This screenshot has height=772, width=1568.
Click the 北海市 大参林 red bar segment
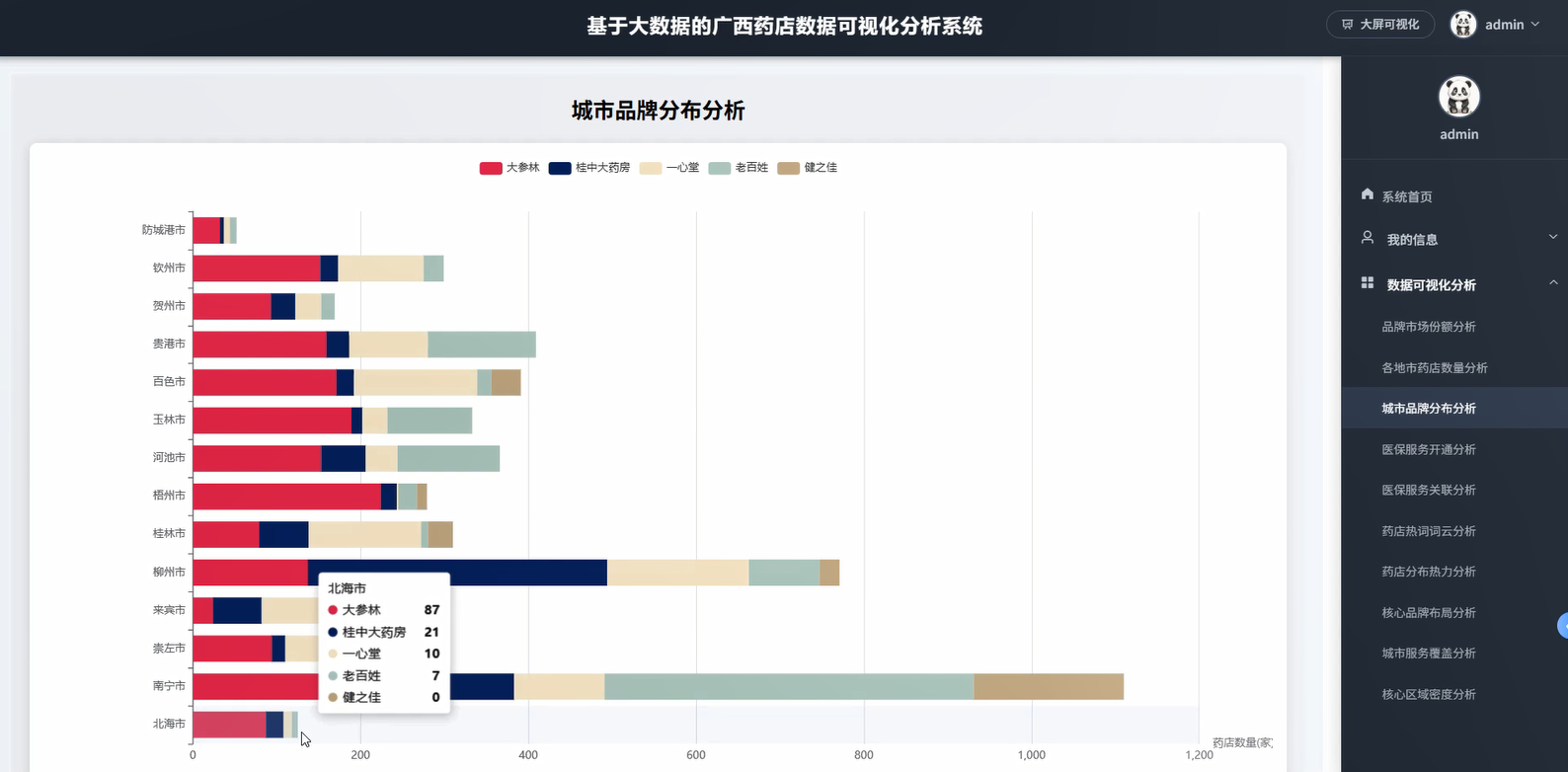[229, 725]
